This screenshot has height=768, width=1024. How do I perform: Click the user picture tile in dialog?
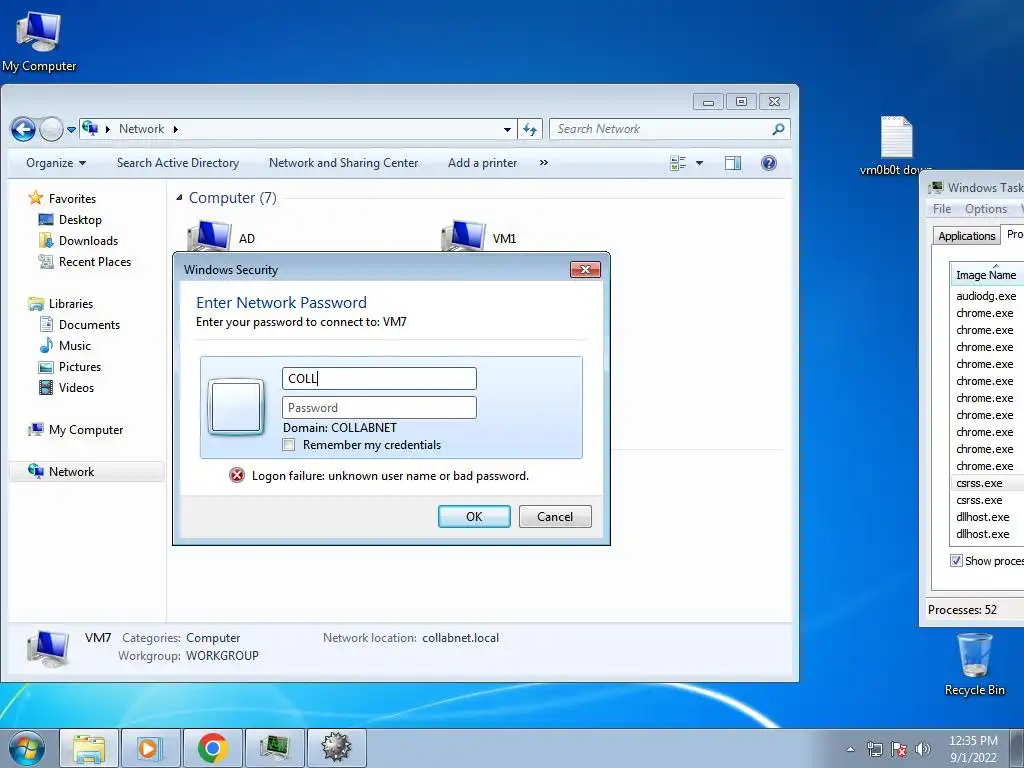236,407
